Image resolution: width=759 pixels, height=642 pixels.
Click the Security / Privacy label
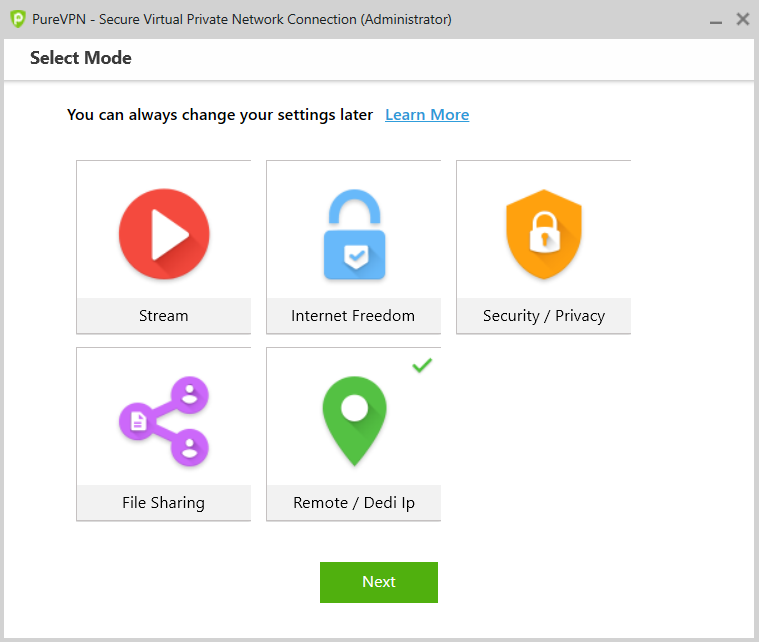click(x=544, y=316)
